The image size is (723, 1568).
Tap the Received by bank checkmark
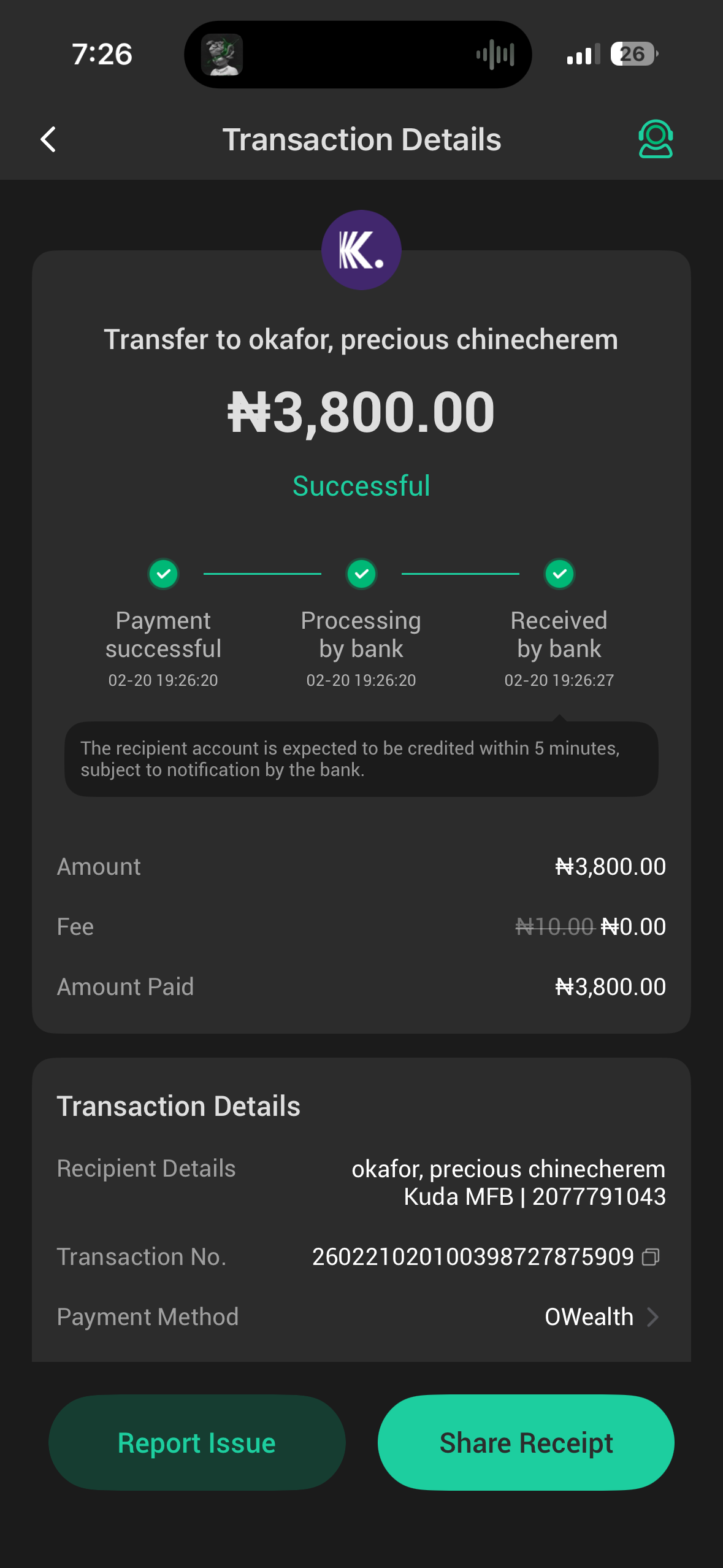(x=559, y=574)
